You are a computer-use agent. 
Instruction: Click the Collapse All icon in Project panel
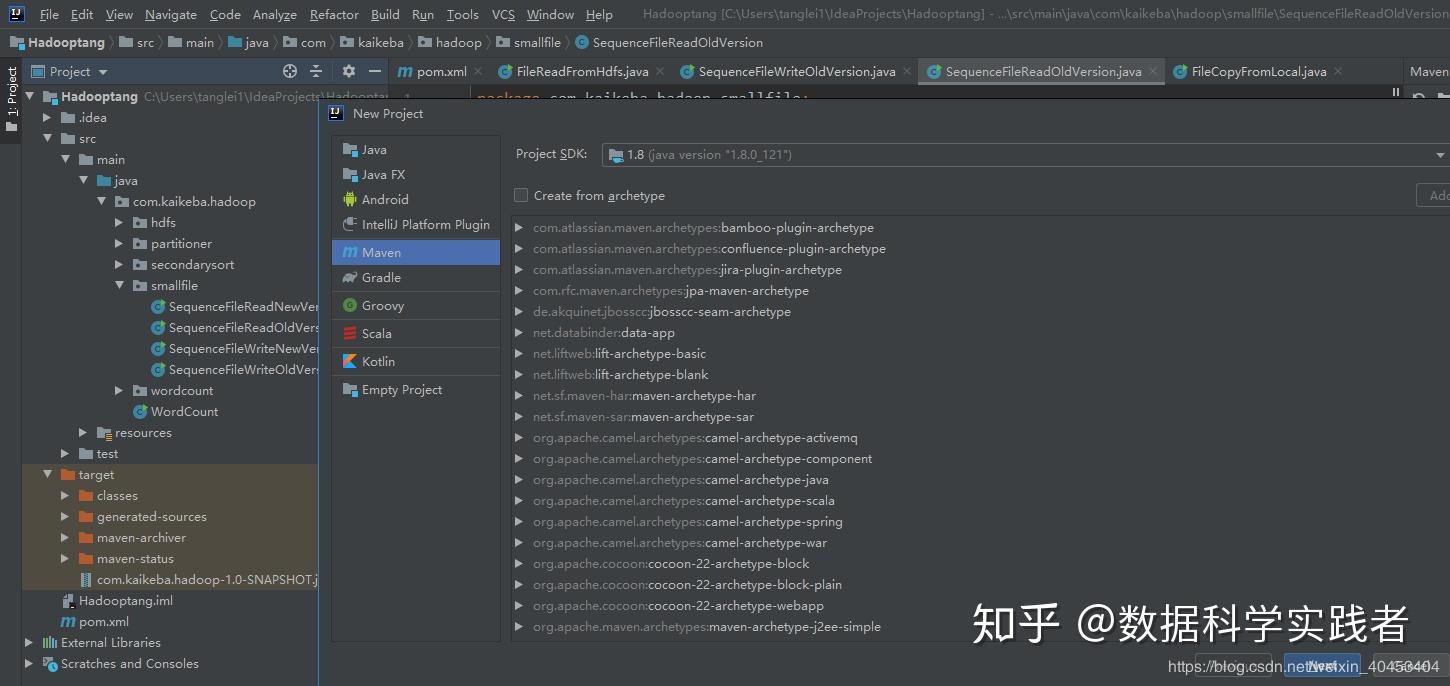coord(318,71)
